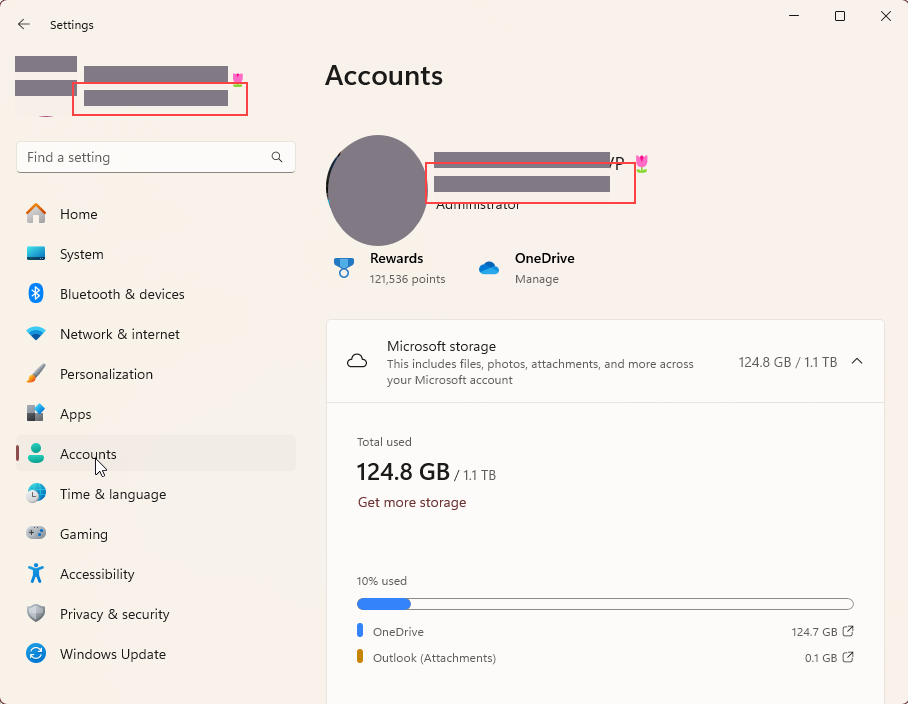
Task: Click the Personalization paintbrush icon
Action: tap(36, 373)
